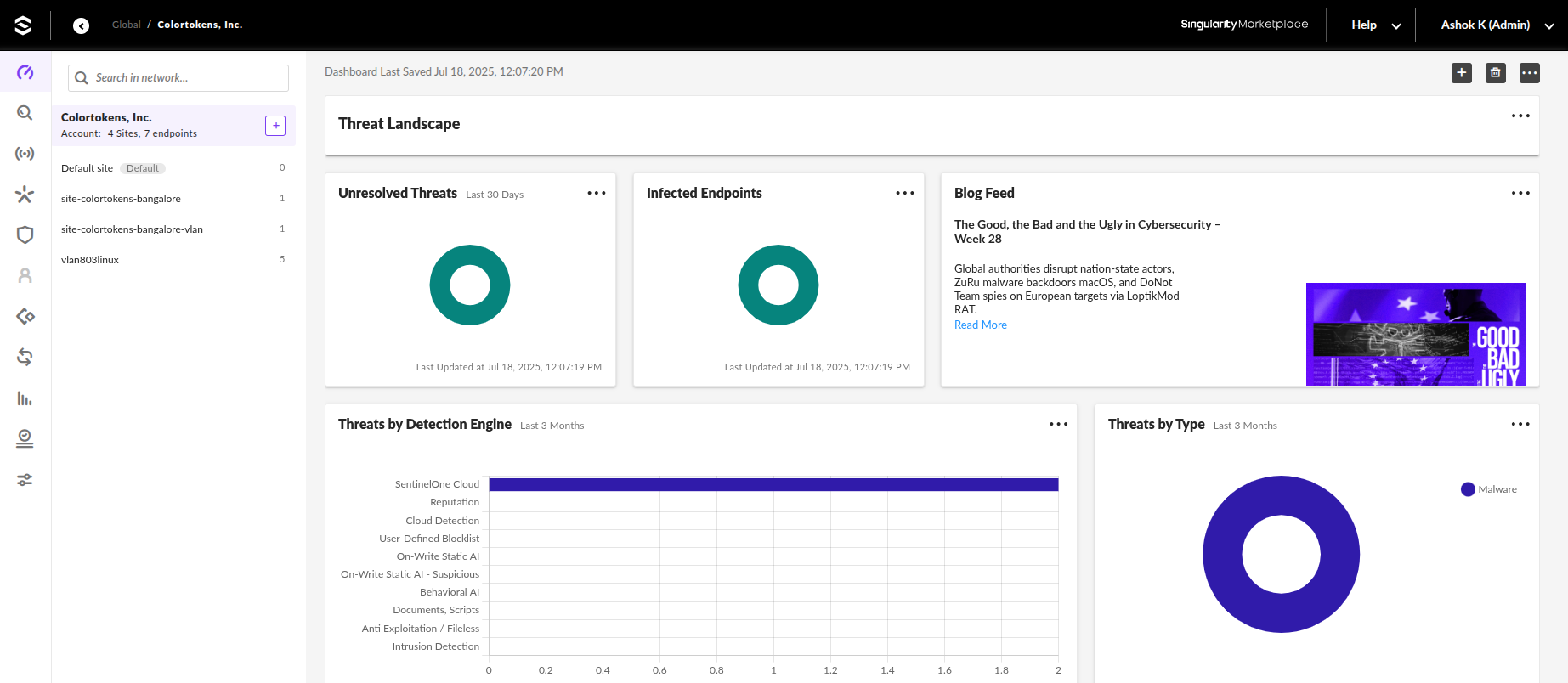
Task: Click the collapse sidebar back arrow icon
Action: [x=81, y=25]
